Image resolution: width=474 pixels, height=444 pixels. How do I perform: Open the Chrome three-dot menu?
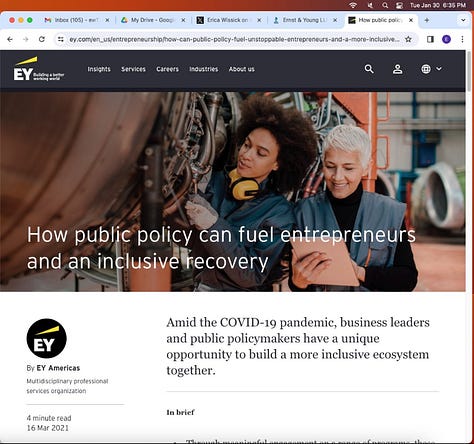(x=462, y=39)
